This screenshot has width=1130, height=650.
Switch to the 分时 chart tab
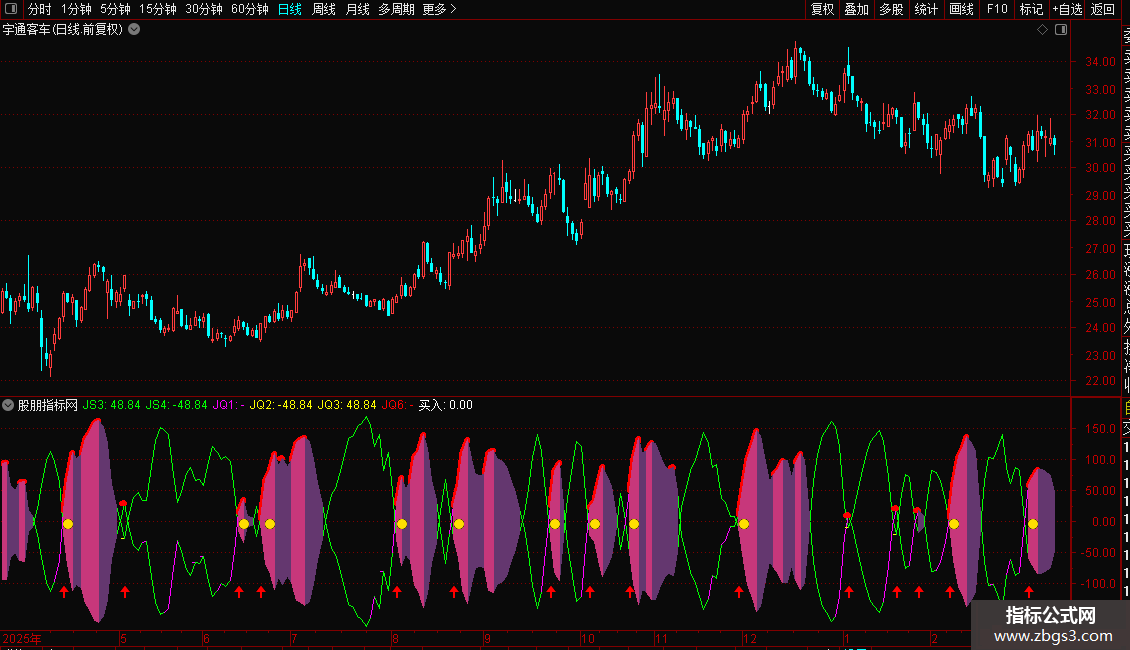(40, 9)
